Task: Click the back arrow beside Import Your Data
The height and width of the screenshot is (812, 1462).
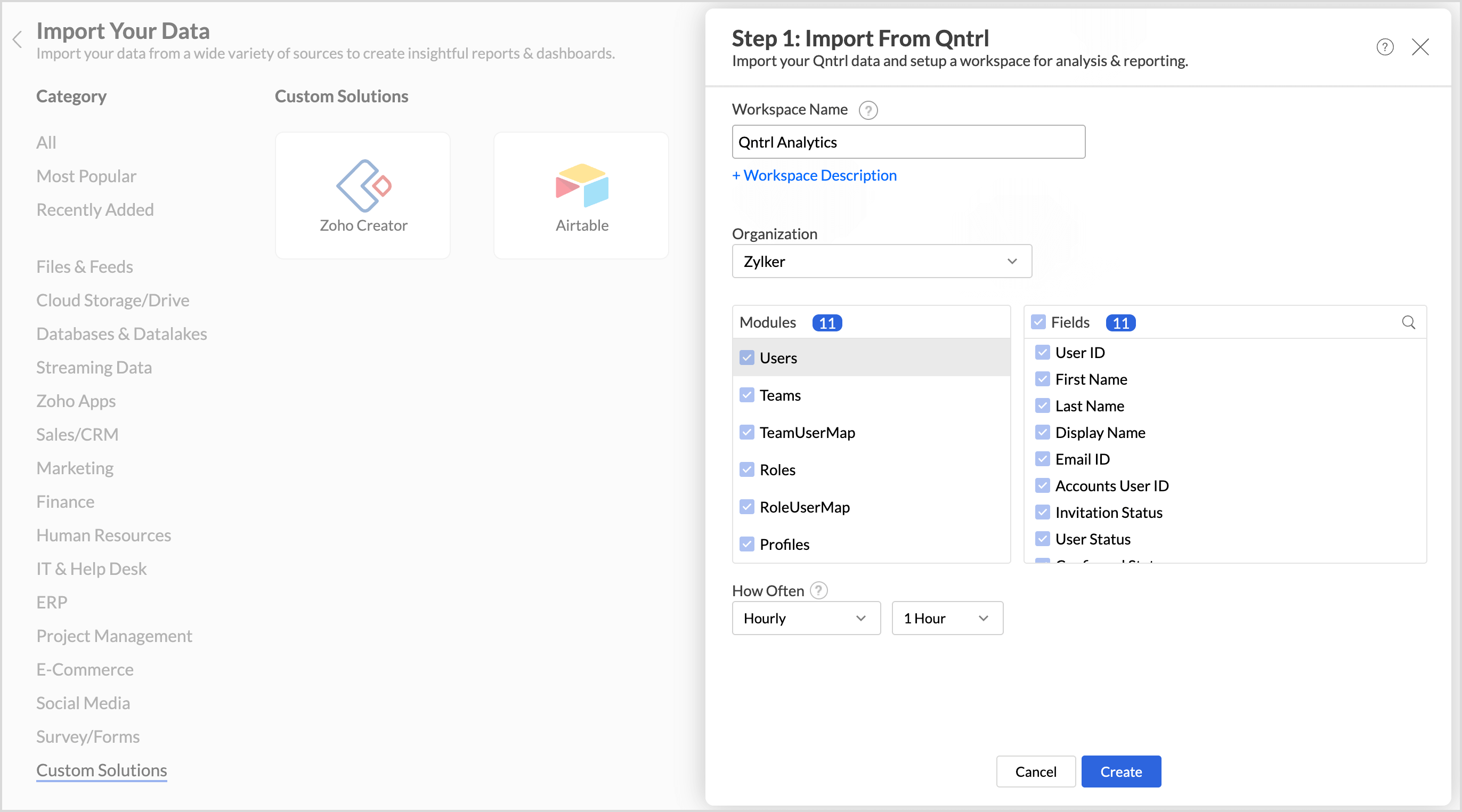Action: coord(18,40)
